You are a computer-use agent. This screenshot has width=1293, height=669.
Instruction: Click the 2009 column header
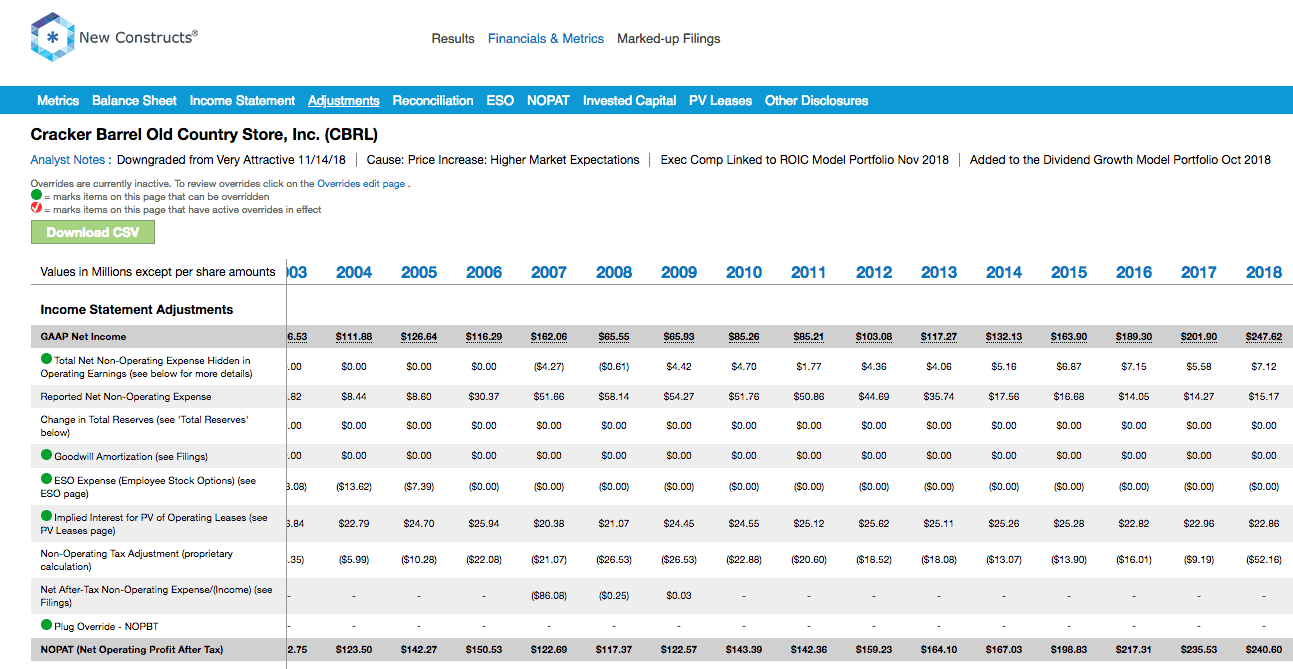point(679,272)
